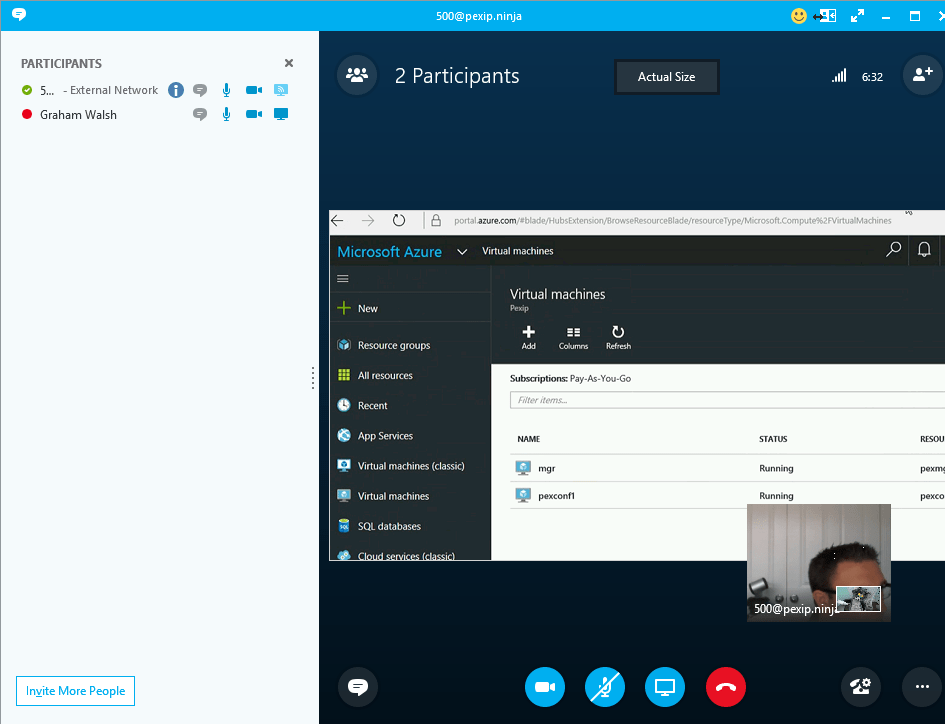Invite more people via add-participant icon

click(922, 75)
